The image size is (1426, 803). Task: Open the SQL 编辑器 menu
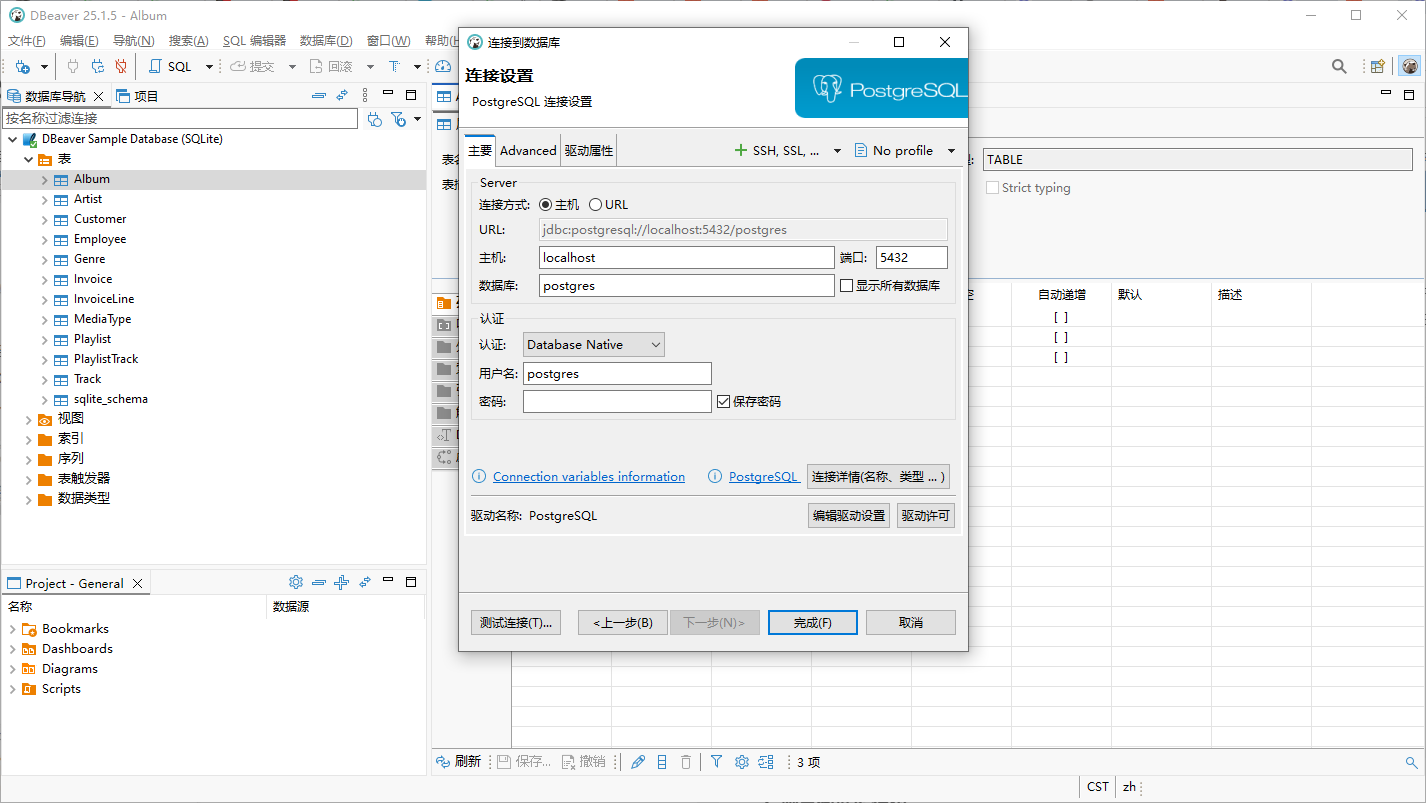point(254,41)
